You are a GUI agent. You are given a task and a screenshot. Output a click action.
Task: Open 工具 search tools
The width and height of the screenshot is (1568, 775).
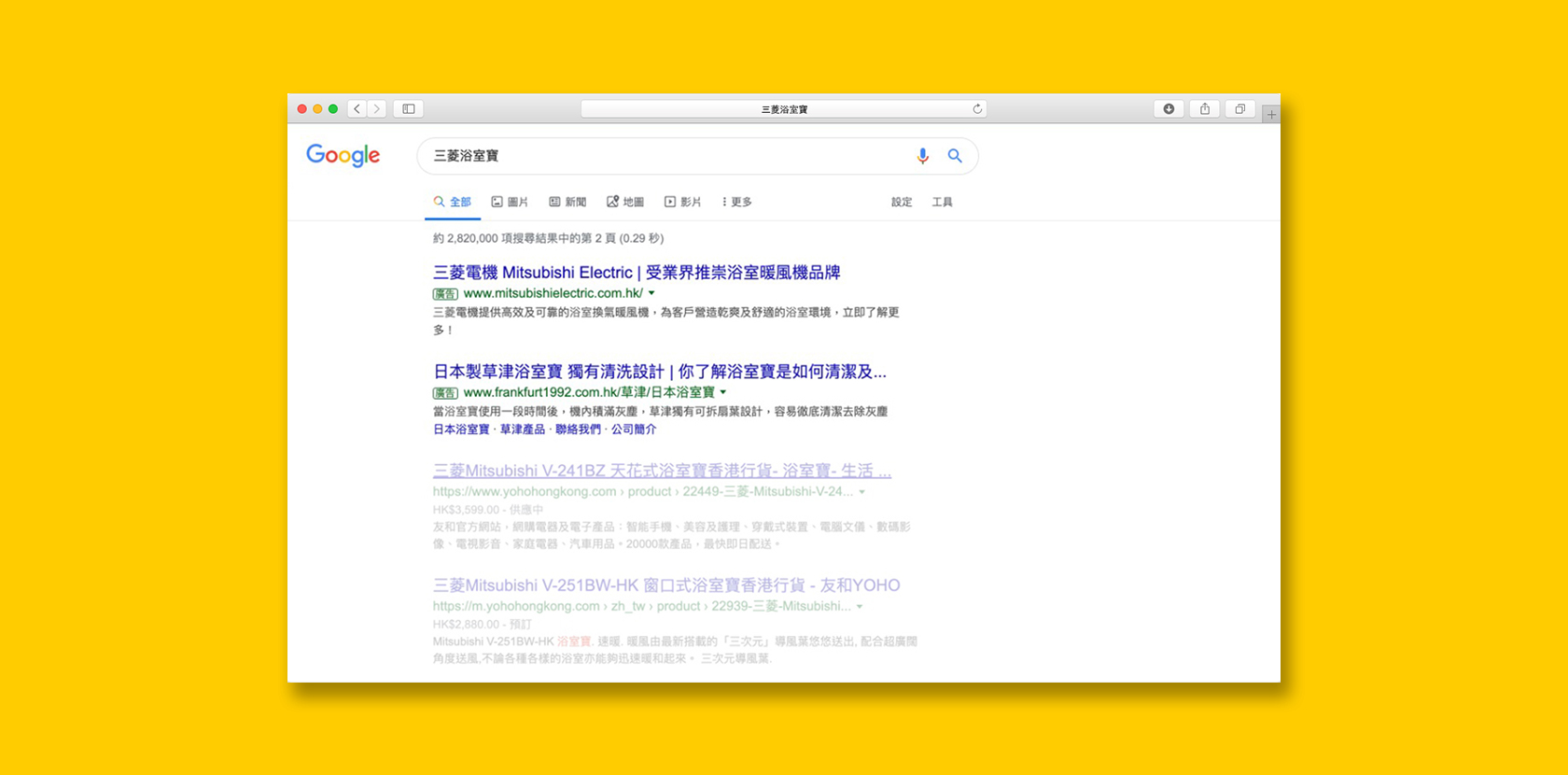942,202
